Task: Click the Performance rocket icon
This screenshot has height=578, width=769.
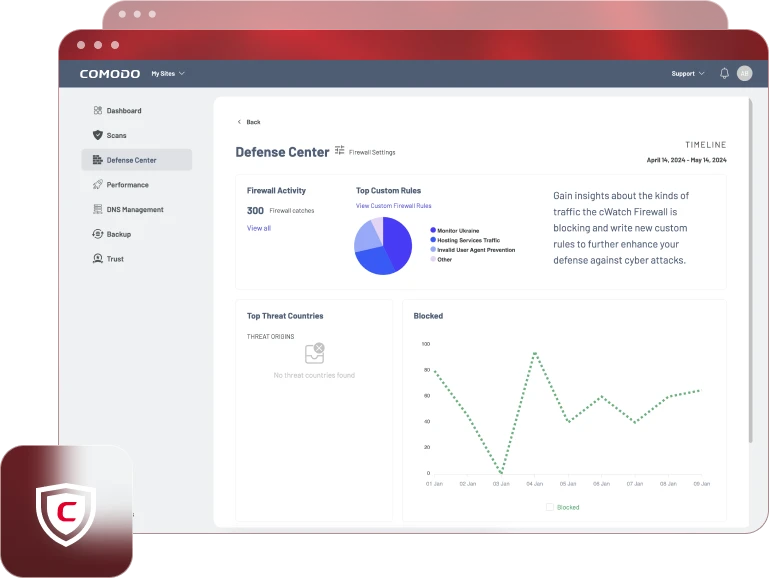Action: tap(97, 185)
